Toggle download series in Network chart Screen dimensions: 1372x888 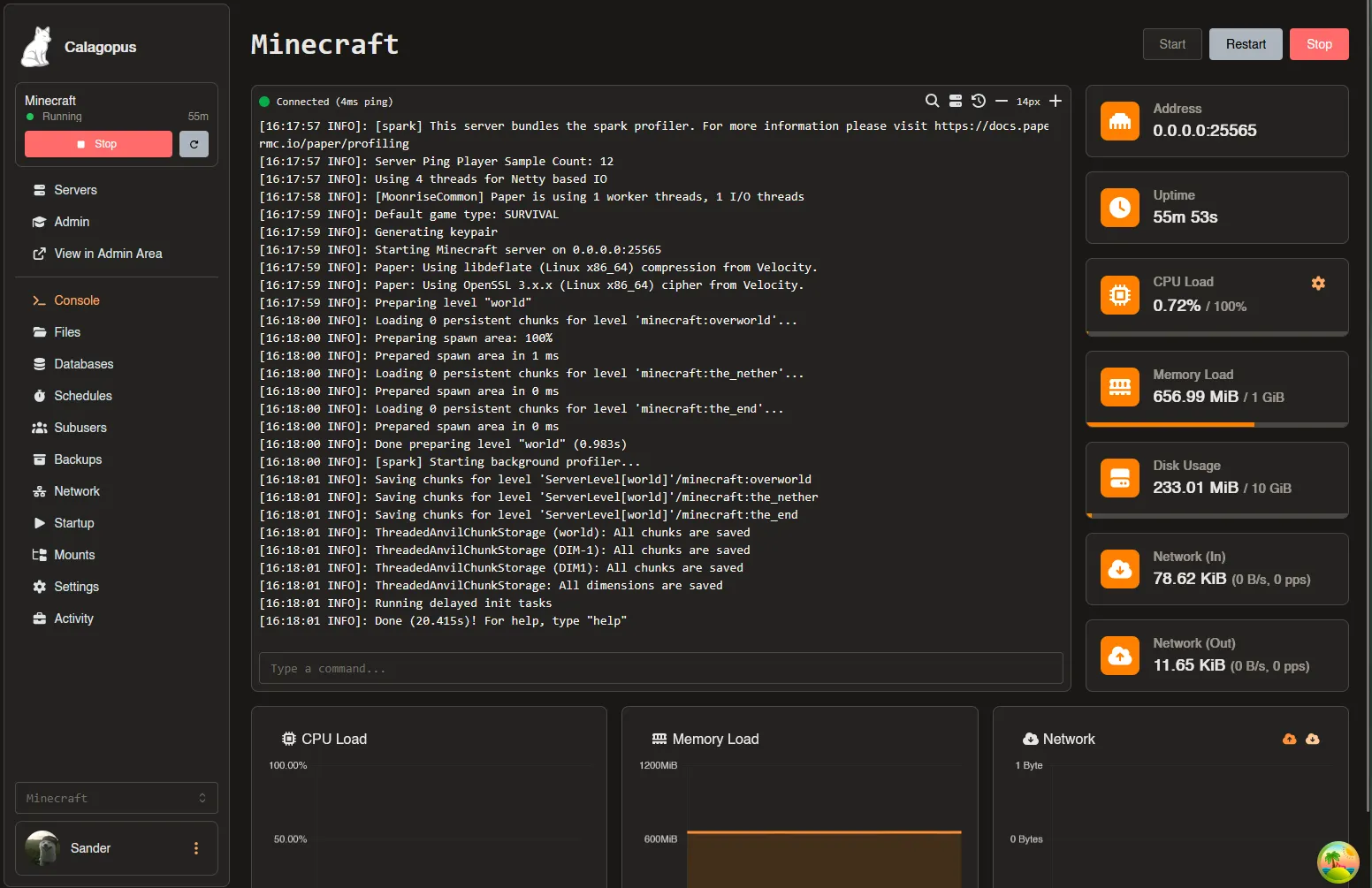(1312, 739)
